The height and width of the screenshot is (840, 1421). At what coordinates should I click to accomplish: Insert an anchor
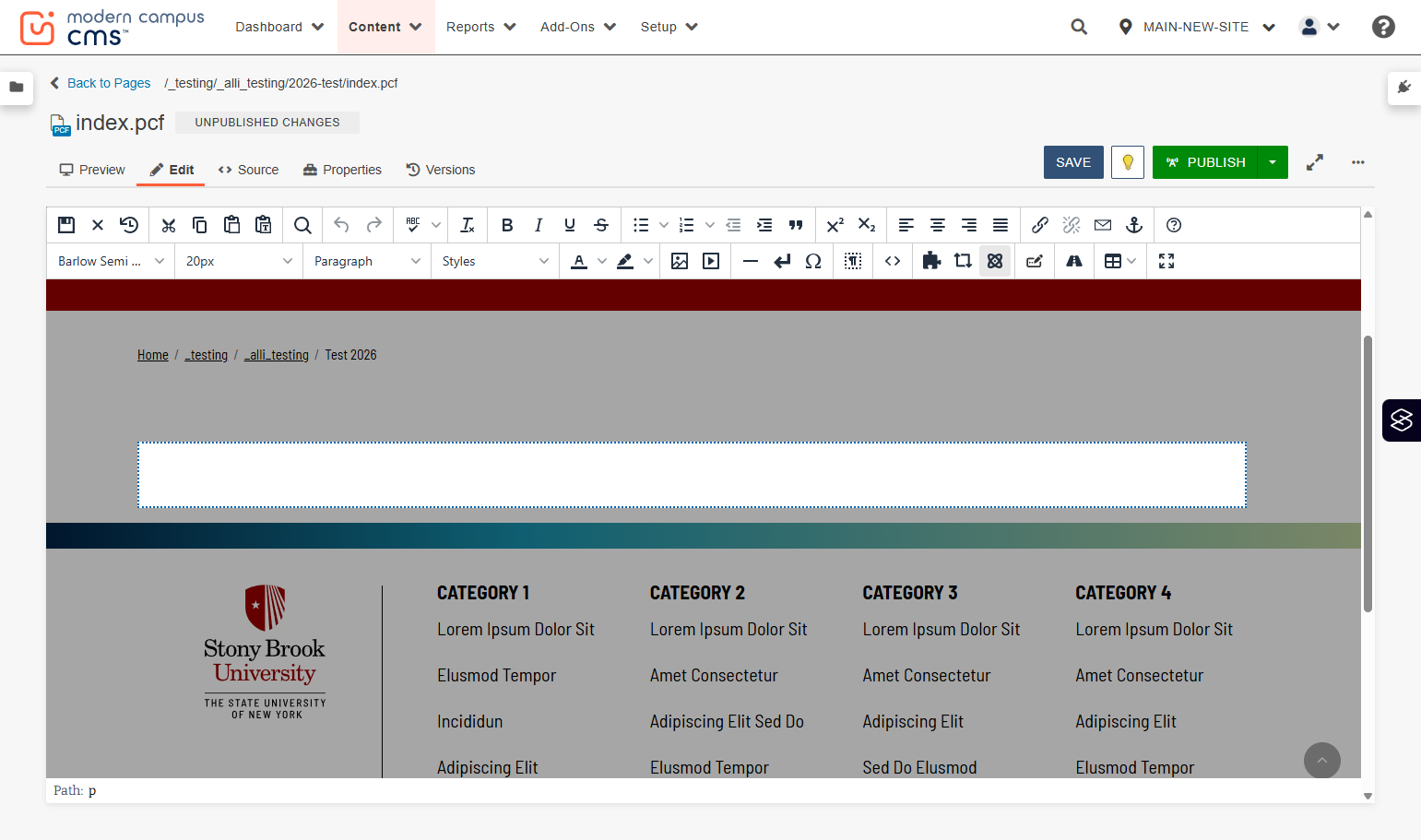[1134, 225]
